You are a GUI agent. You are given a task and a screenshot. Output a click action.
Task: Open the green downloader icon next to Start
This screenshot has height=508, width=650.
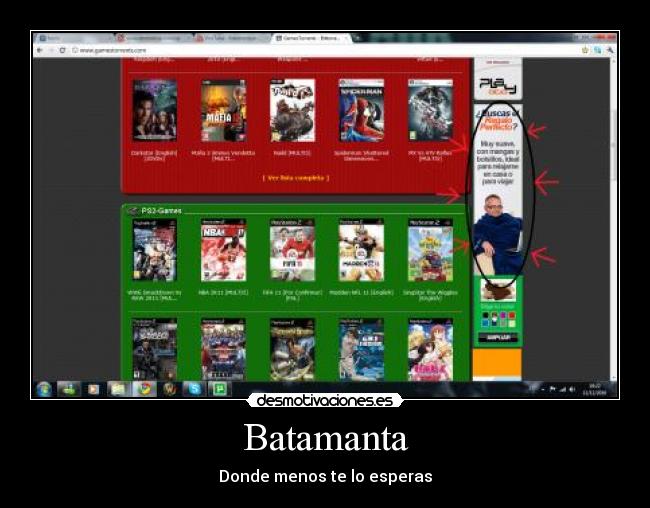pyautogui.click(x=68, y=389)
